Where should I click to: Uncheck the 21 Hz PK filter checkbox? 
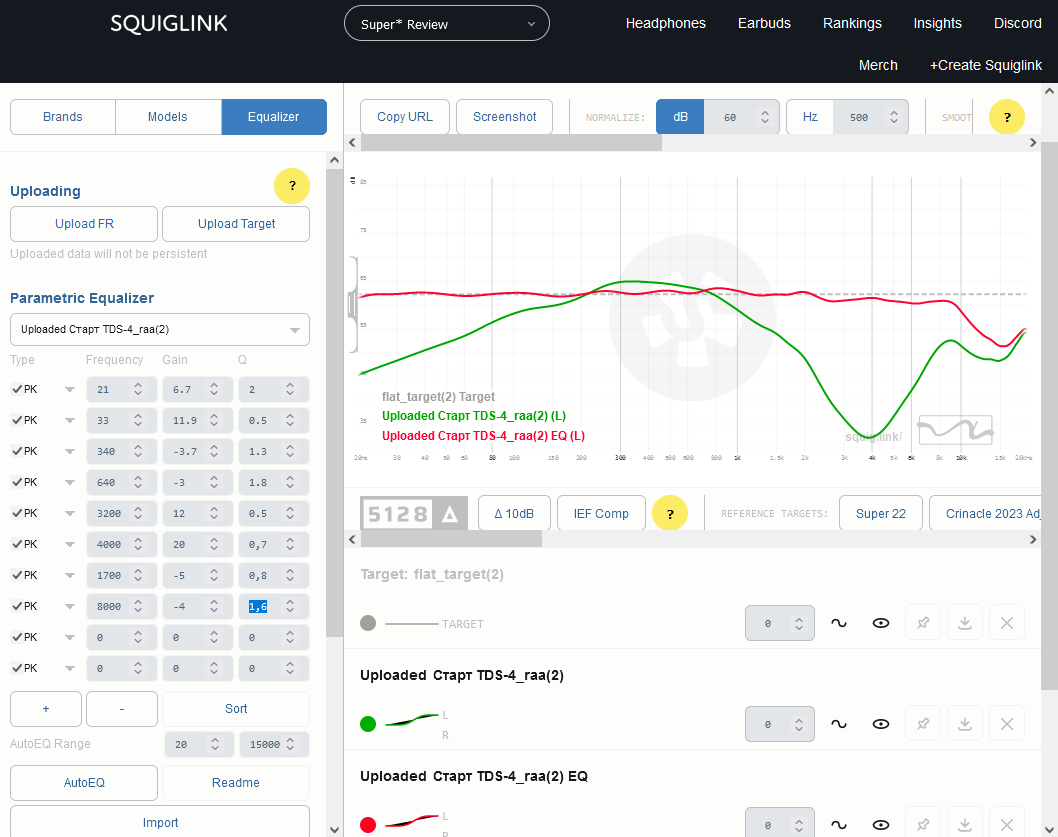pyautogui.click(x=16, y=390)
